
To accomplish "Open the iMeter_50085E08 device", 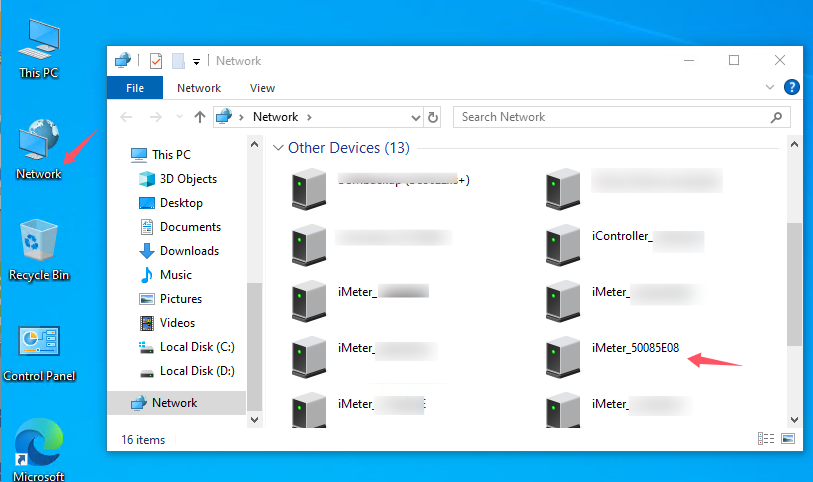I will pos(635,349).
